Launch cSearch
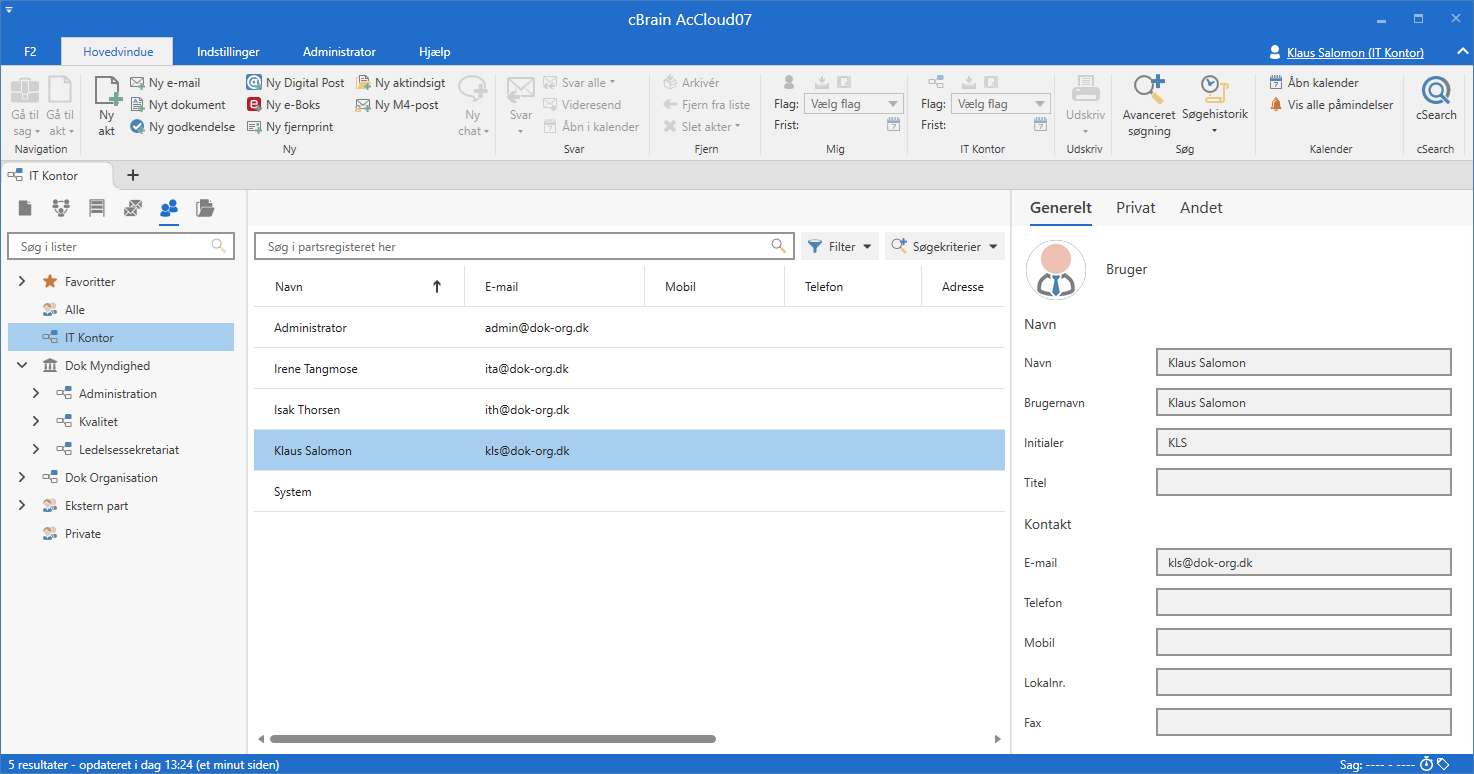 pyautogui.click(x=1436, y=100)
